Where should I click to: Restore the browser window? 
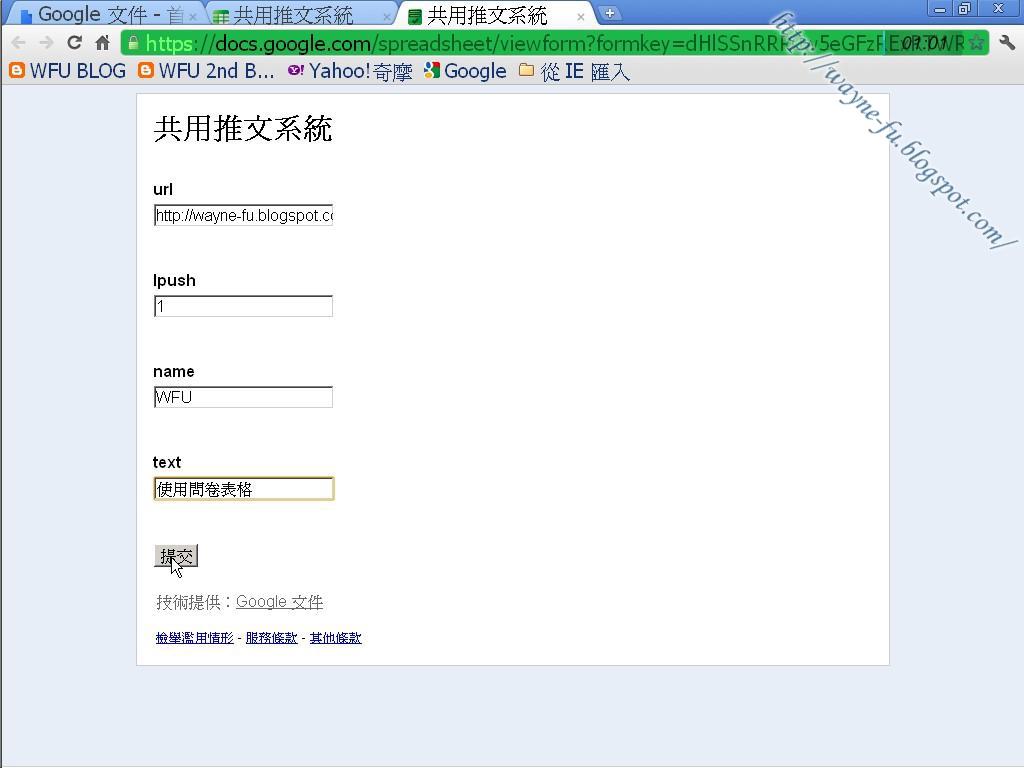[965, 9]
